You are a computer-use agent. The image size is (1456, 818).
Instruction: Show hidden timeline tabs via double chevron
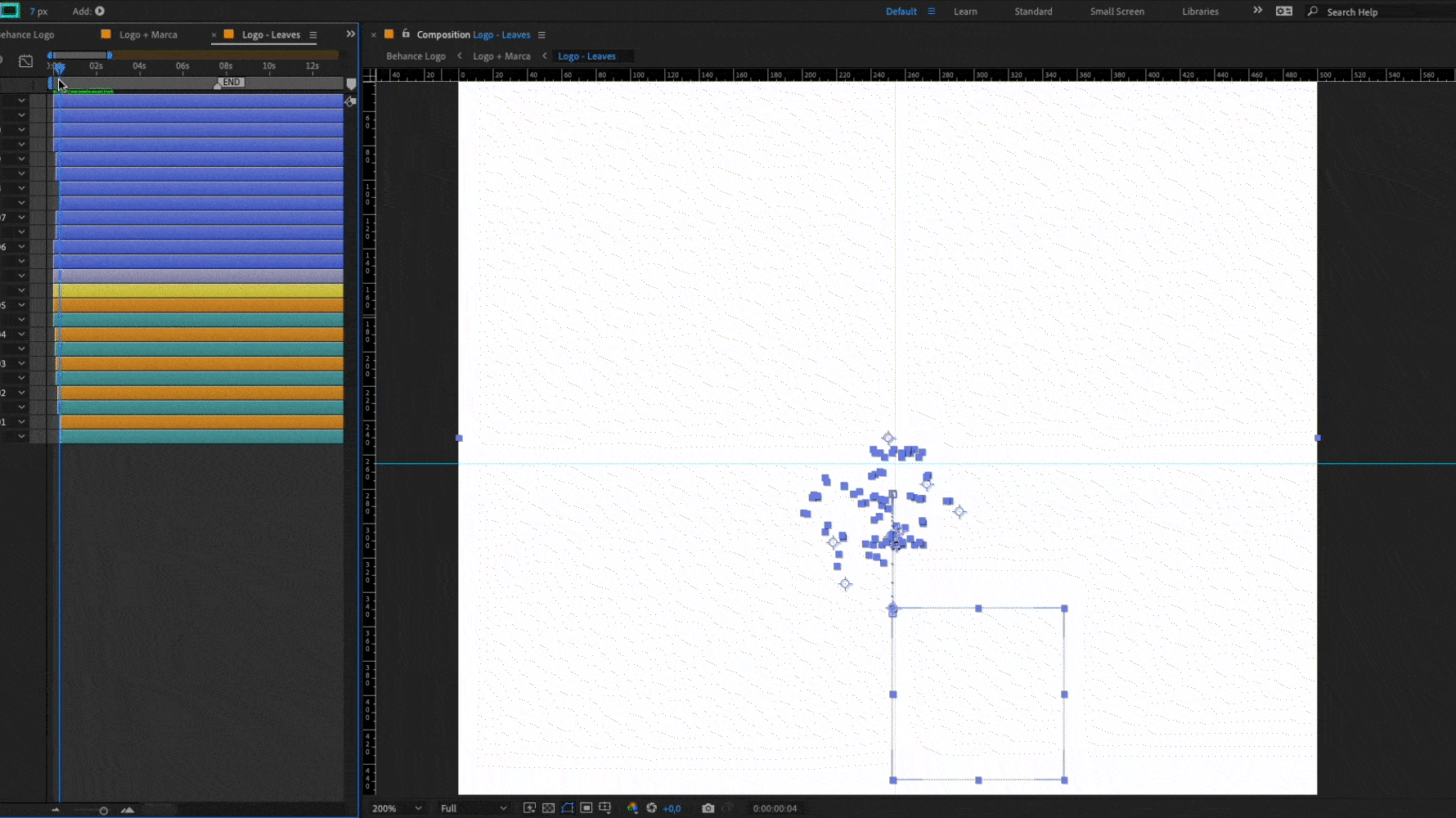tap(351, 34)
